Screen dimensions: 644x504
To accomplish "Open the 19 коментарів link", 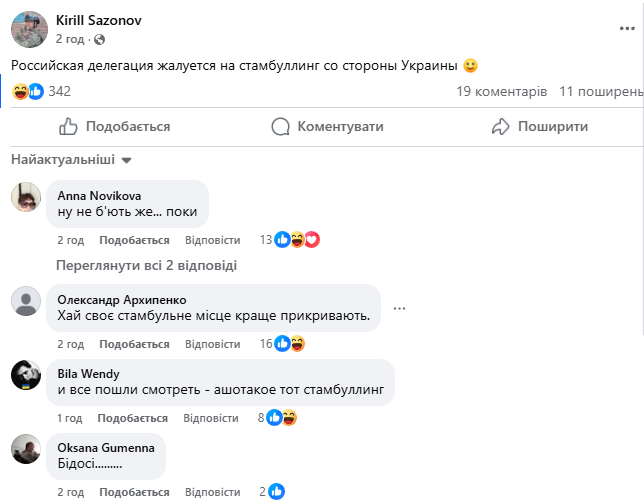I will pyautogui.click(x=501, y=91).
